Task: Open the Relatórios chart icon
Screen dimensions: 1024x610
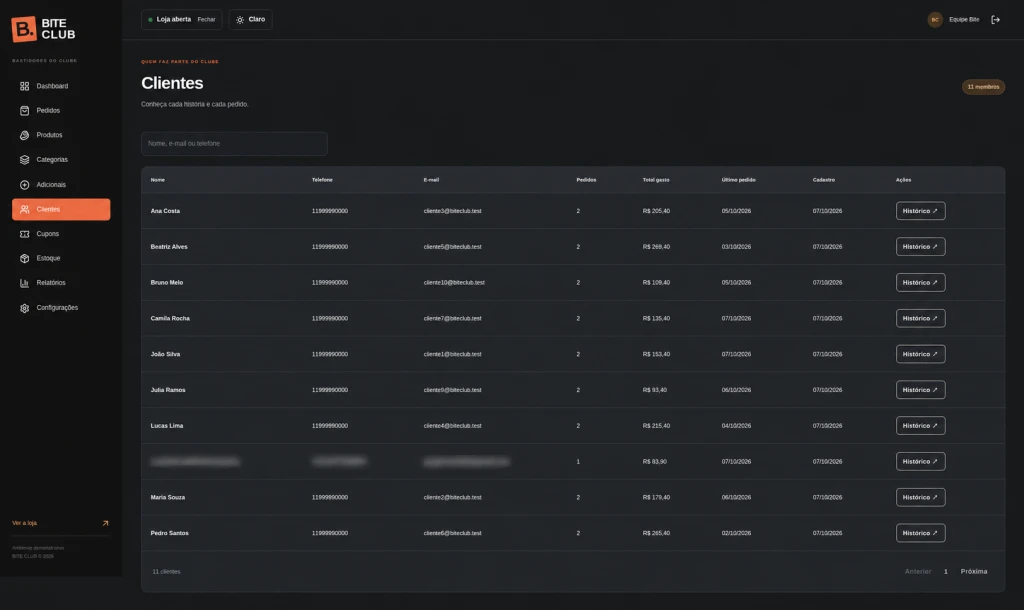Action: point(24,283)
